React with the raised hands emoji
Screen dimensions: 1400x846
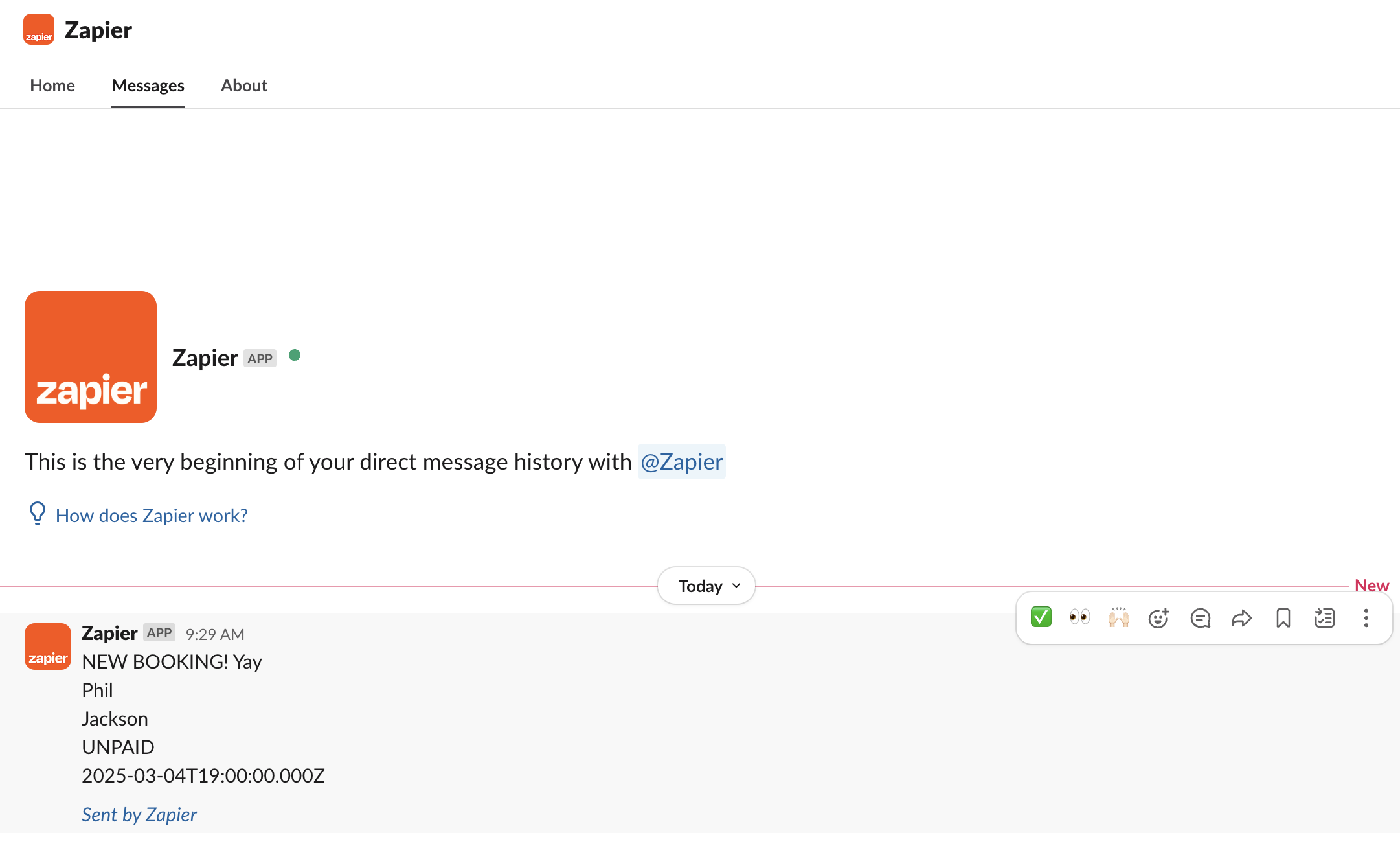pyautogui.click(x=1118, y=617)
